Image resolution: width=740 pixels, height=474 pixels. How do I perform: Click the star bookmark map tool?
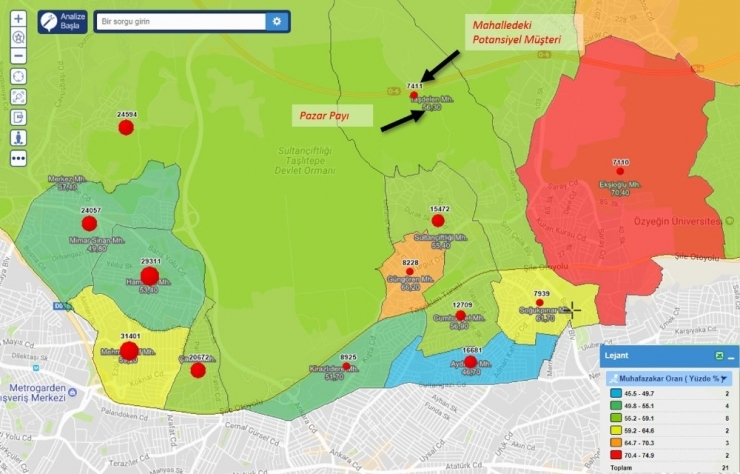18,37
